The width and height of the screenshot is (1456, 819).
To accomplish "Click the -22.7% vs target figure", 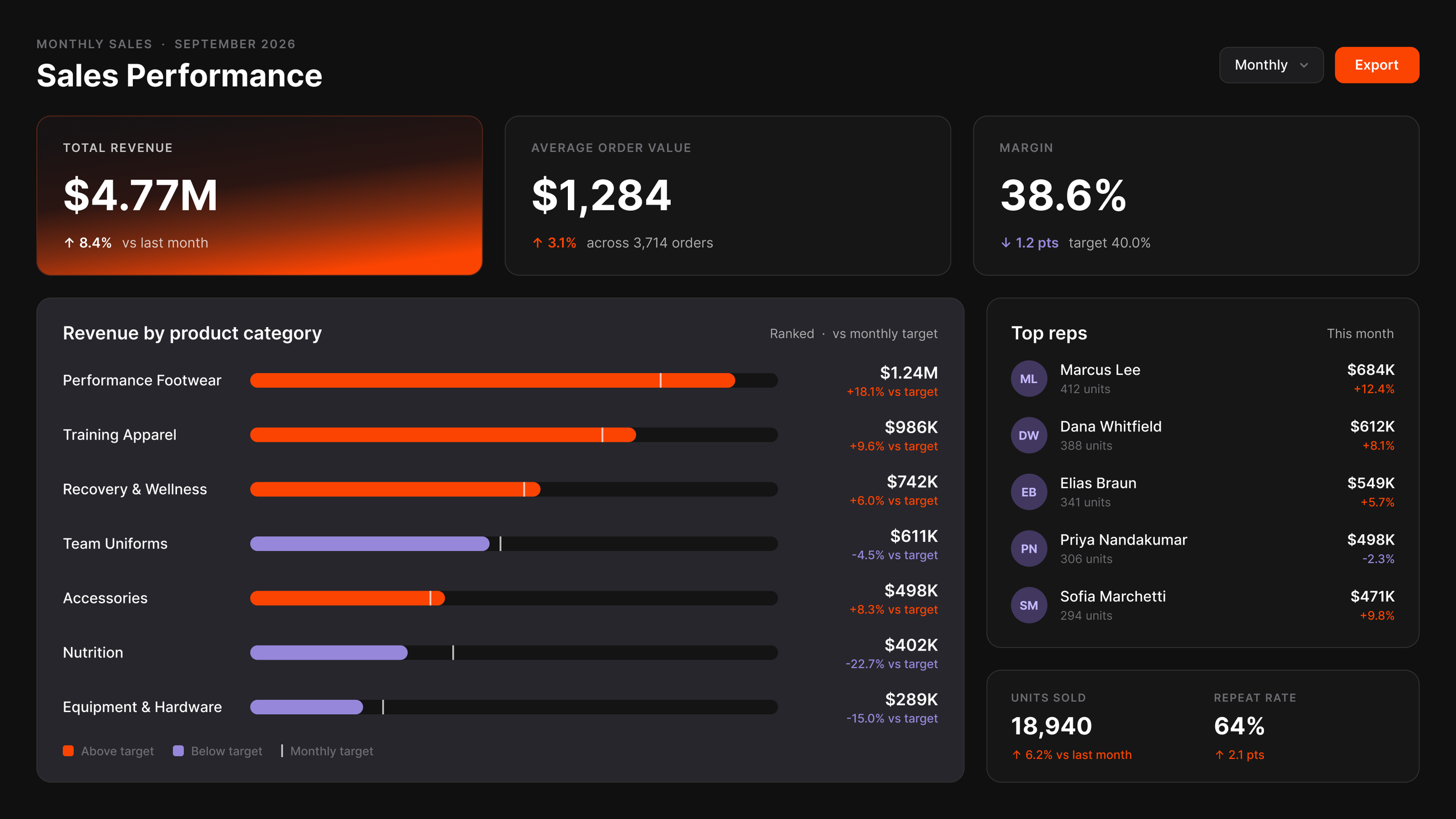I will point(892,664).
